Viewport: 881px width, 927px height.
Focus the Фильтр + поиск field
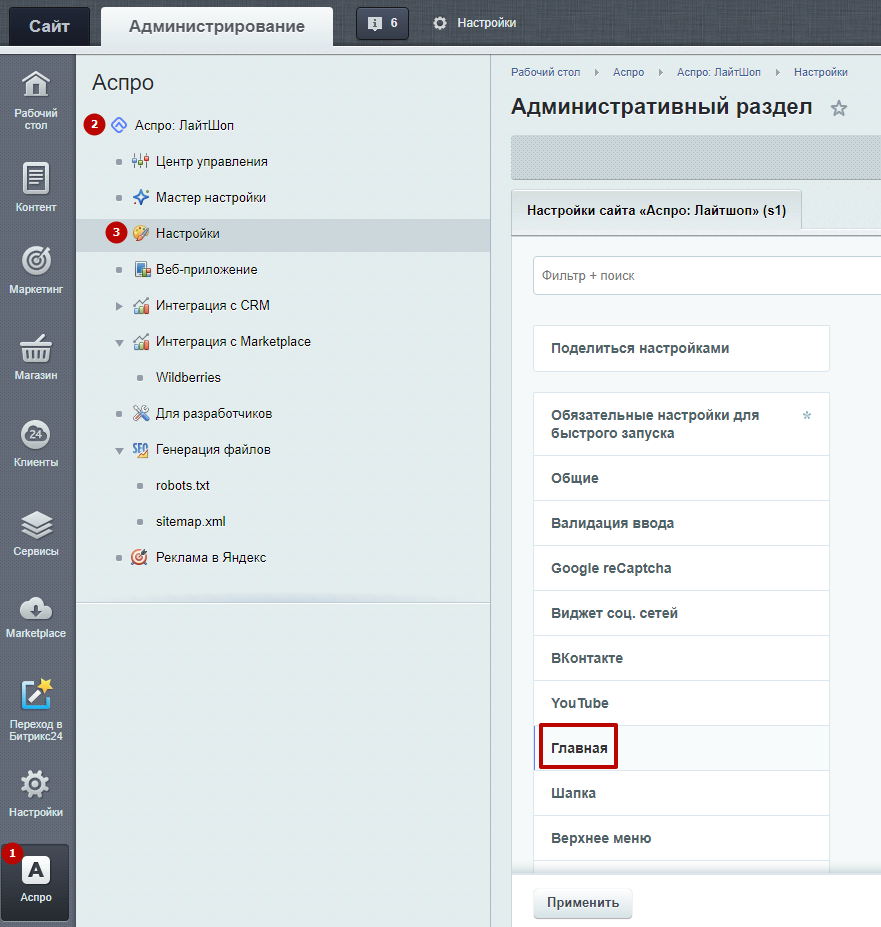point(707,275)
